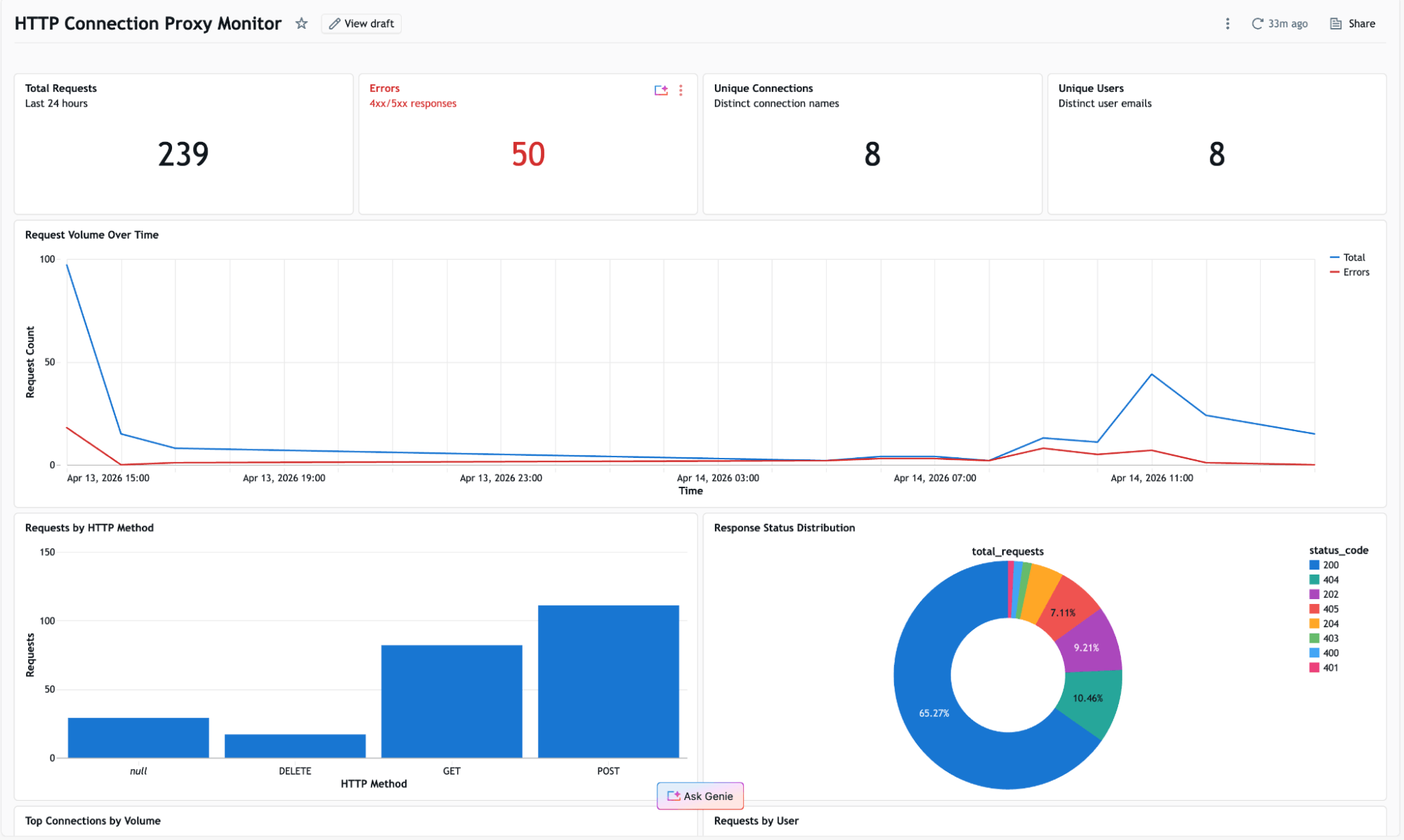Open Genie from the Errors card icon

click(x=660, y=90)
